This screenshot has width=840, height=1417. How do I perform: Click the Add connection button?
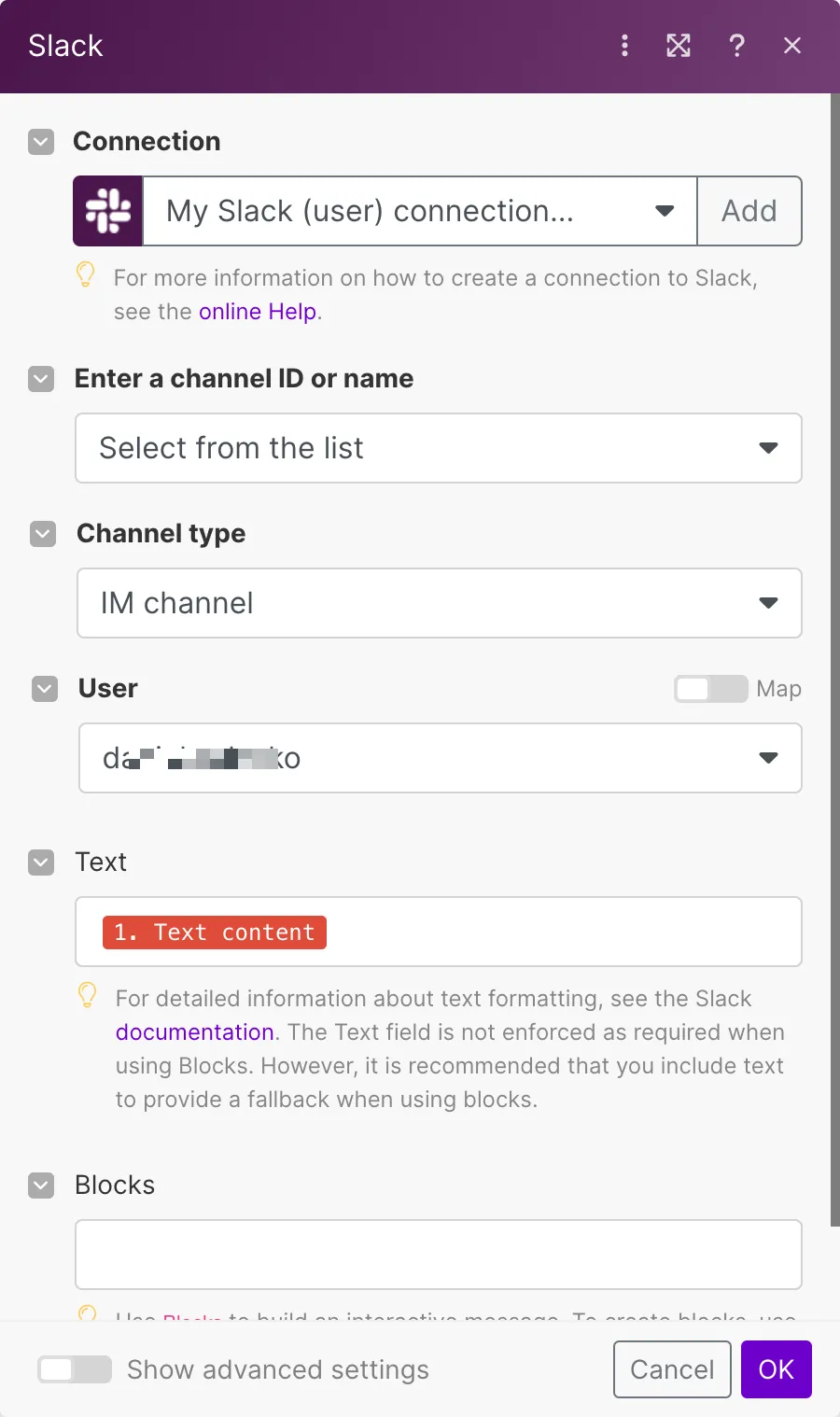coord(749,211)
